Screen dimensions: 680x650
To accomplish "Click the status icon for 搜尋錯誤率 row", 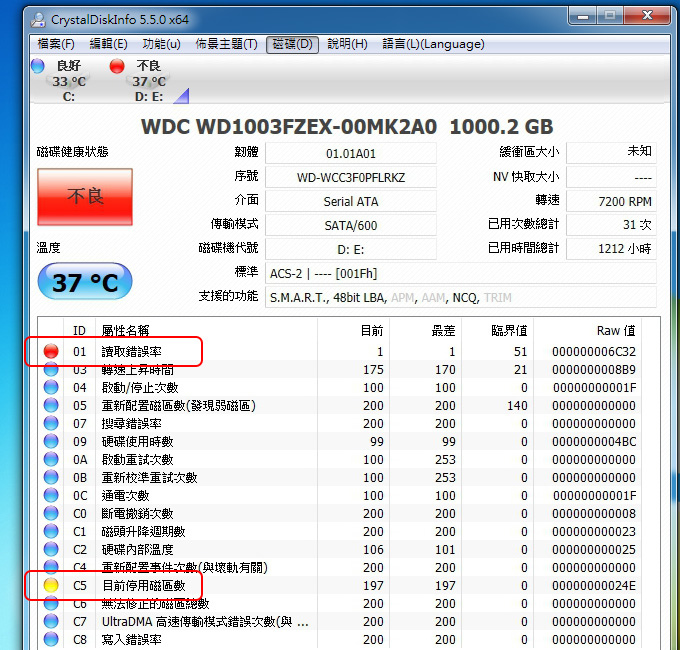I will [x=51, y=423].
